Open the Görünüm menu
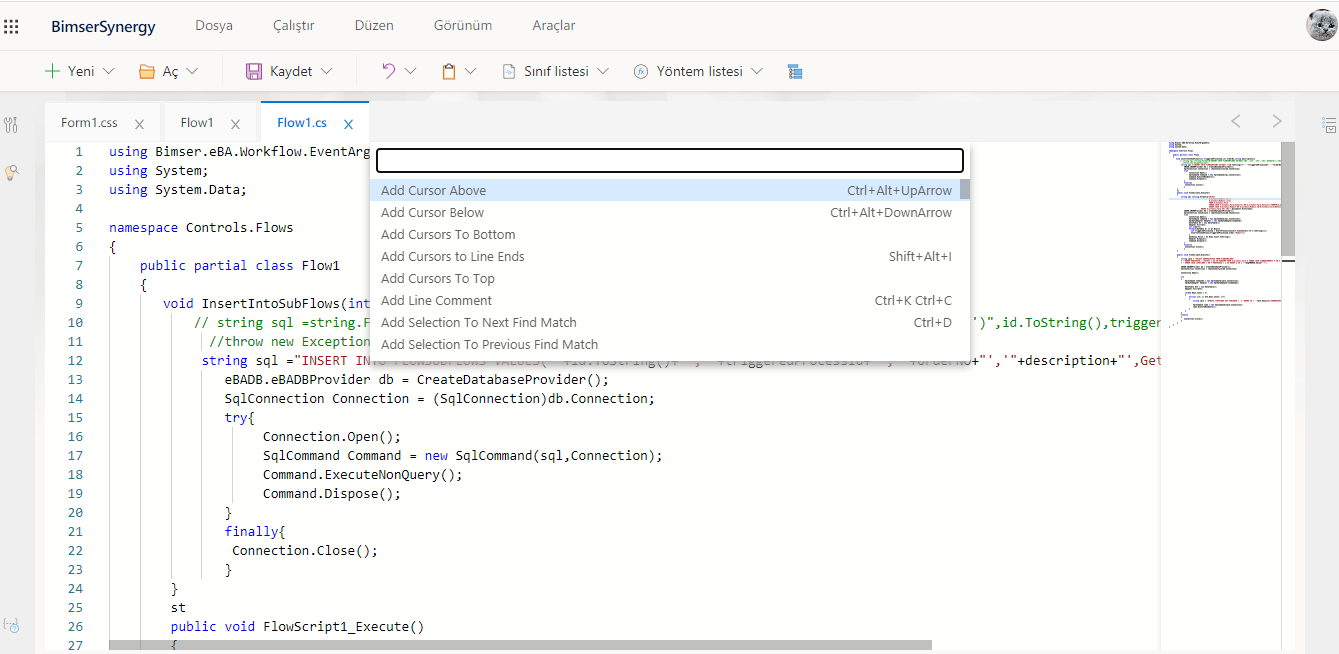 tap(462, 26)
